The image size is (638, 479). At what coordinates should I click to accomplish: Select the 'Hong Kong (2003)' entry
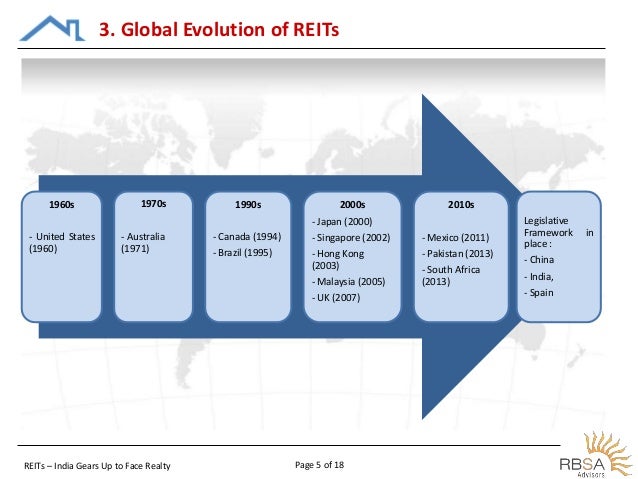click(x=338, y=260)
